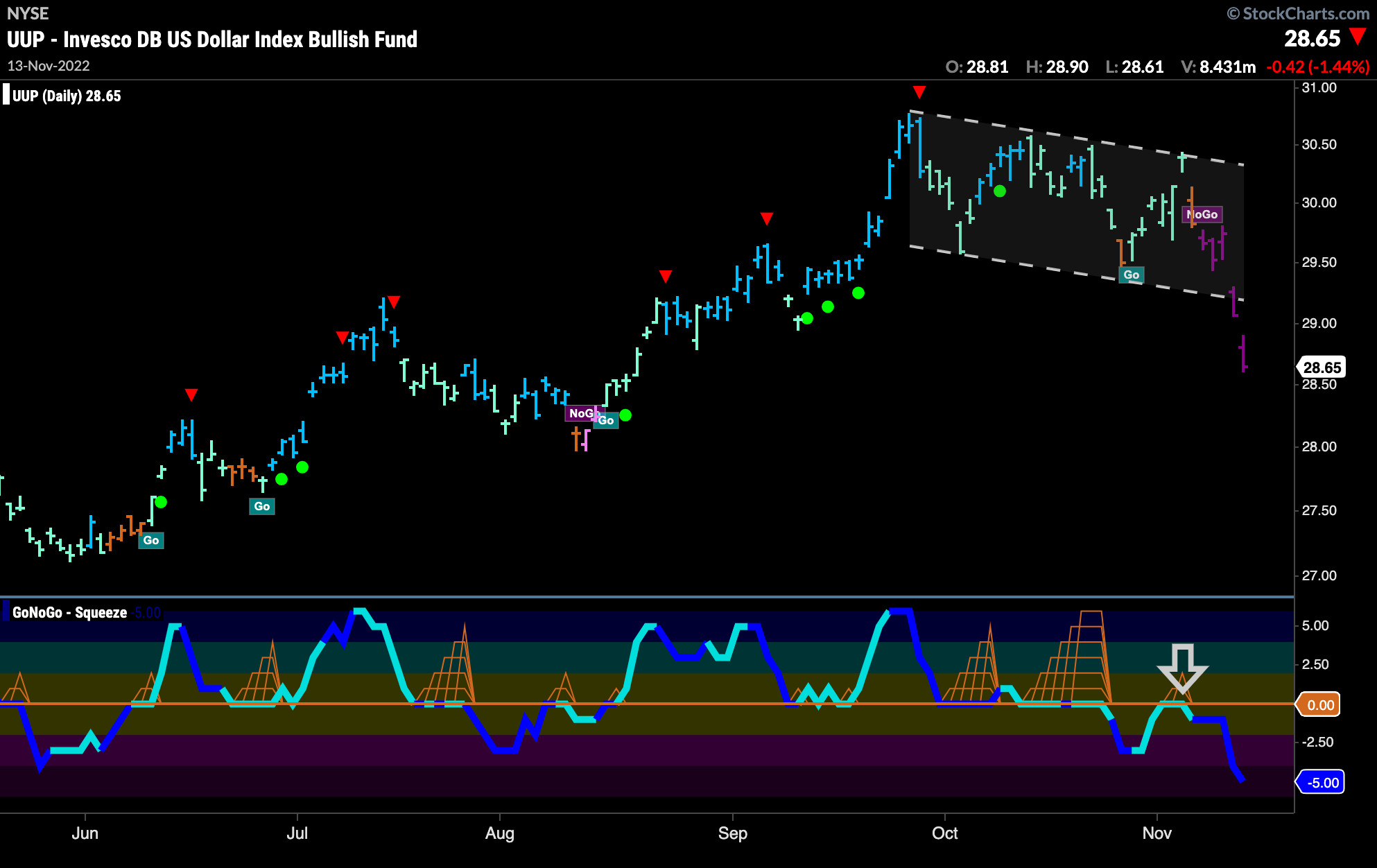
Task: Click the 30.00 price axis label
Action: click(1319, 202)
